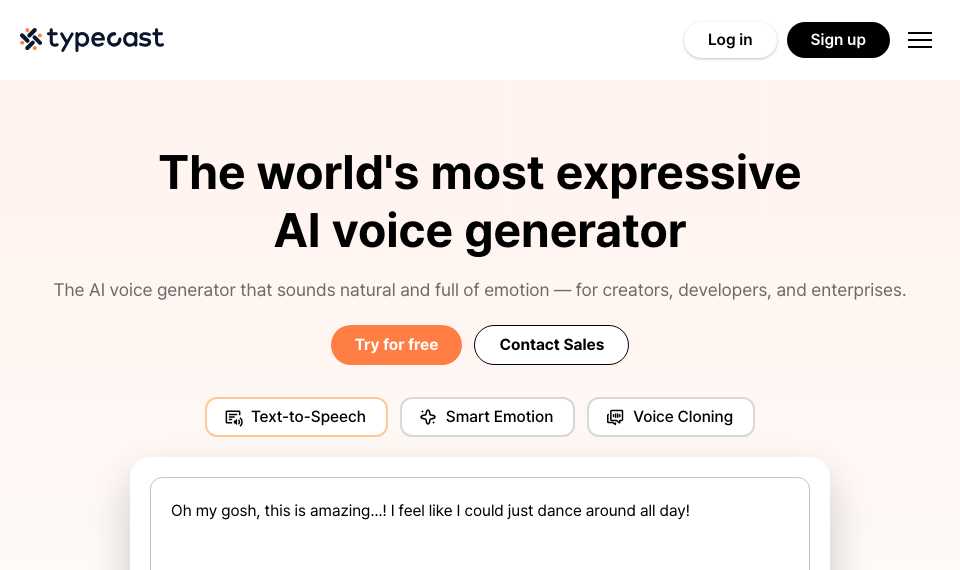Click the typecast logo symbol

pos(31,39)
